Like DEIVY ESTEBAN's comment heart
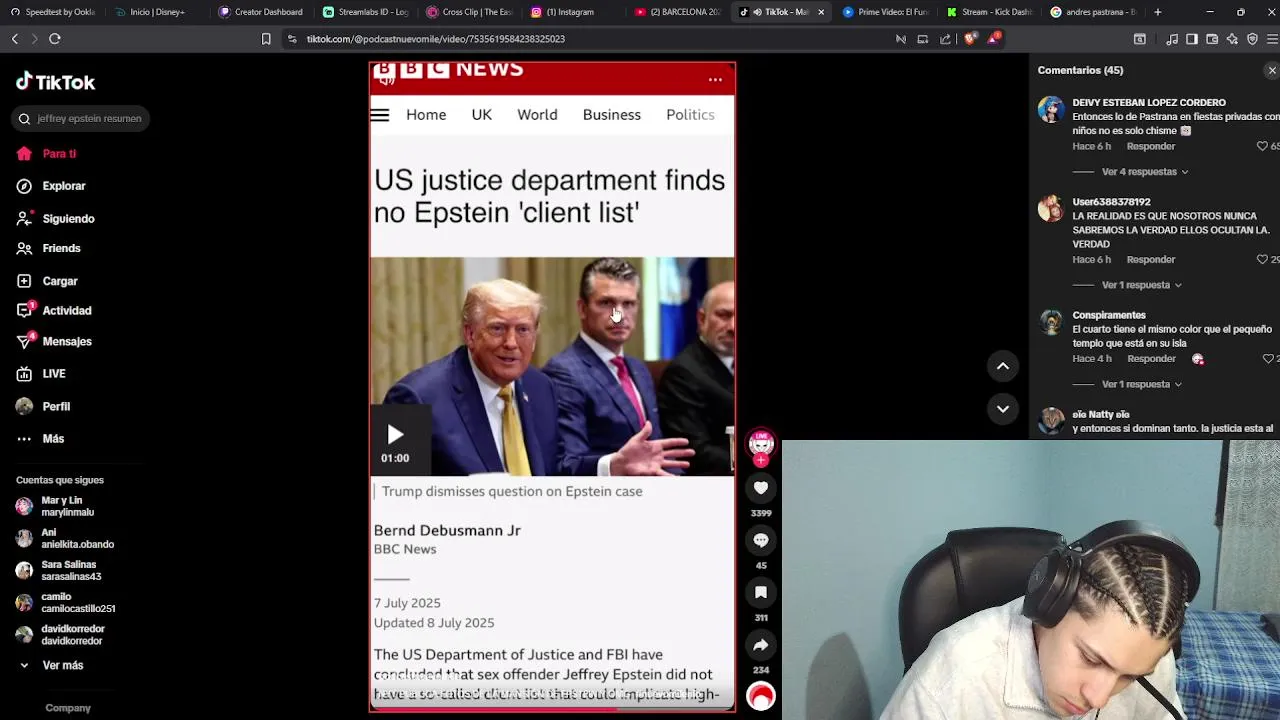Screen dimensions: 1280x720 pyautogui.click(x=1262, y=146)
